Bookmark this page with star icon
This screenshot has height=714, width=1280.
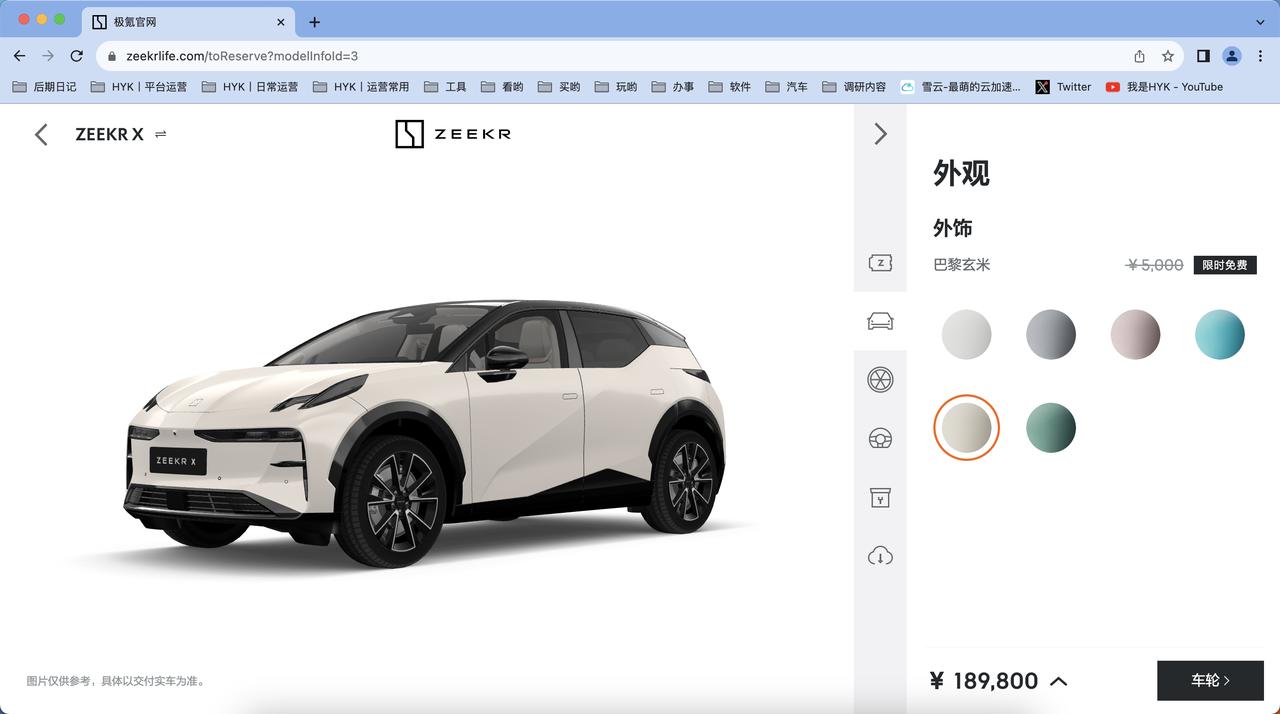[x=1167, y=56]
